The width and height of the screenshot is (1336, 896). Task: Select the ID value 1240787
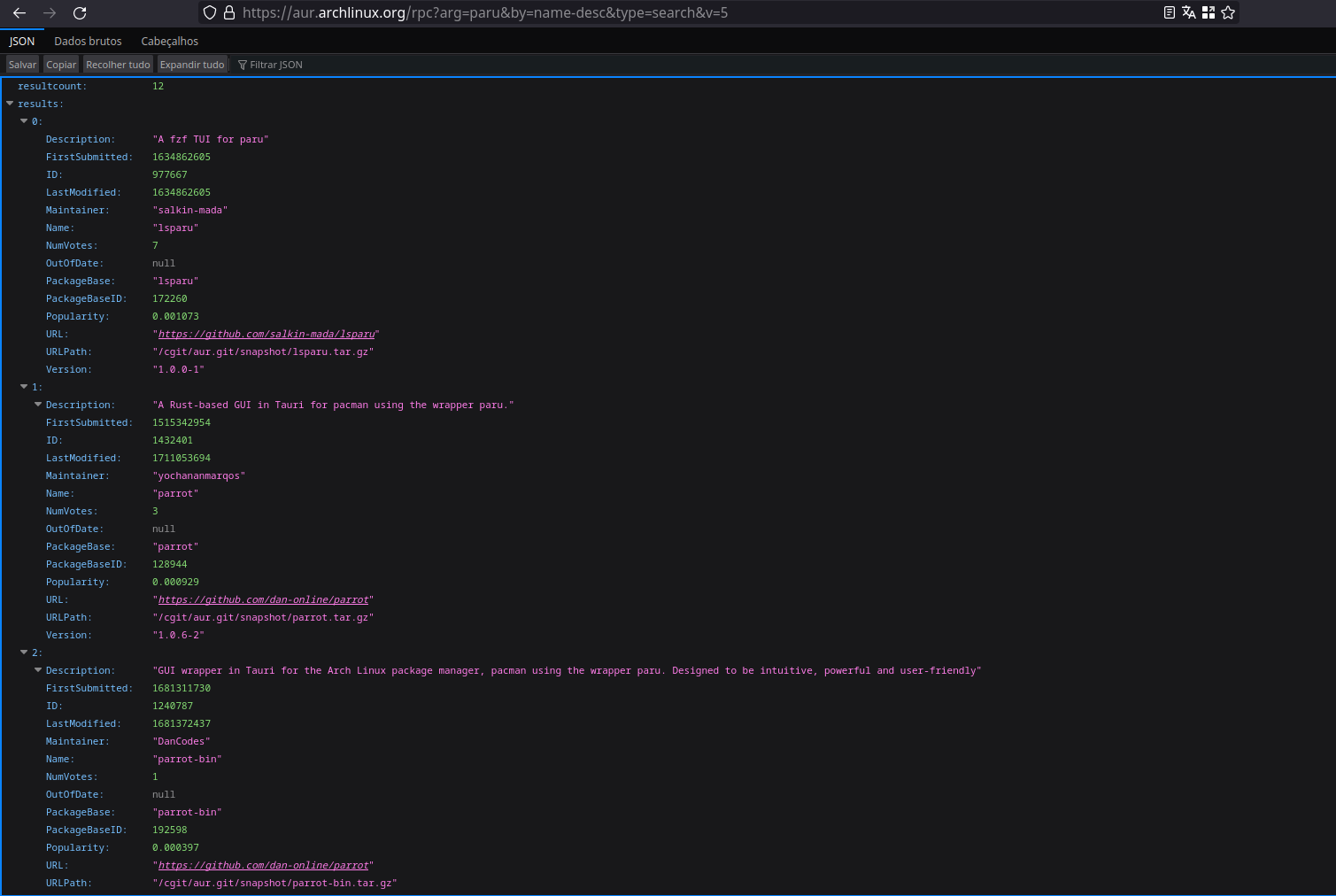tap(173, 706)
